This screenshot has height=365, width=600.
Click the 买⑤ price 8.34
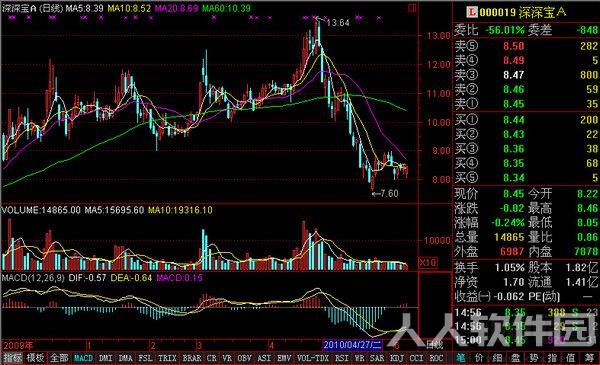click(x=514, y=178)
